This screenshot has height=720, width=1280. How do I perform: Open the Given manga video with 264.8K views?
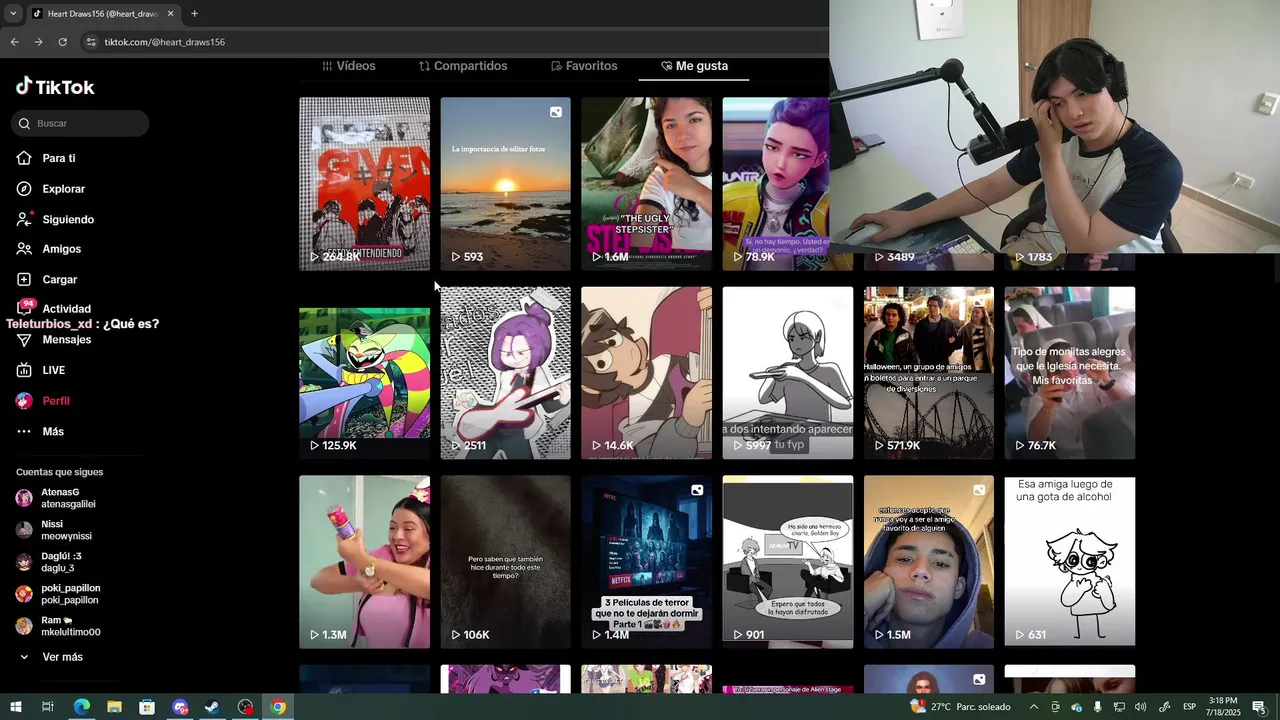[364, 184]
